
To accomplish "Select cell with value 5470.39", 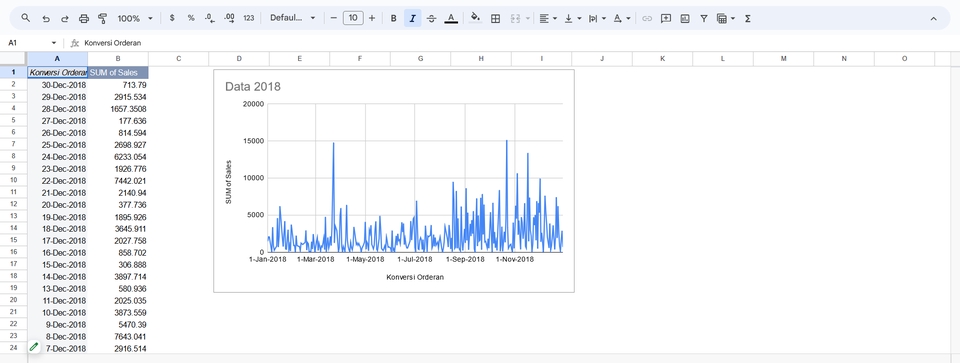I will pos(118,324).
